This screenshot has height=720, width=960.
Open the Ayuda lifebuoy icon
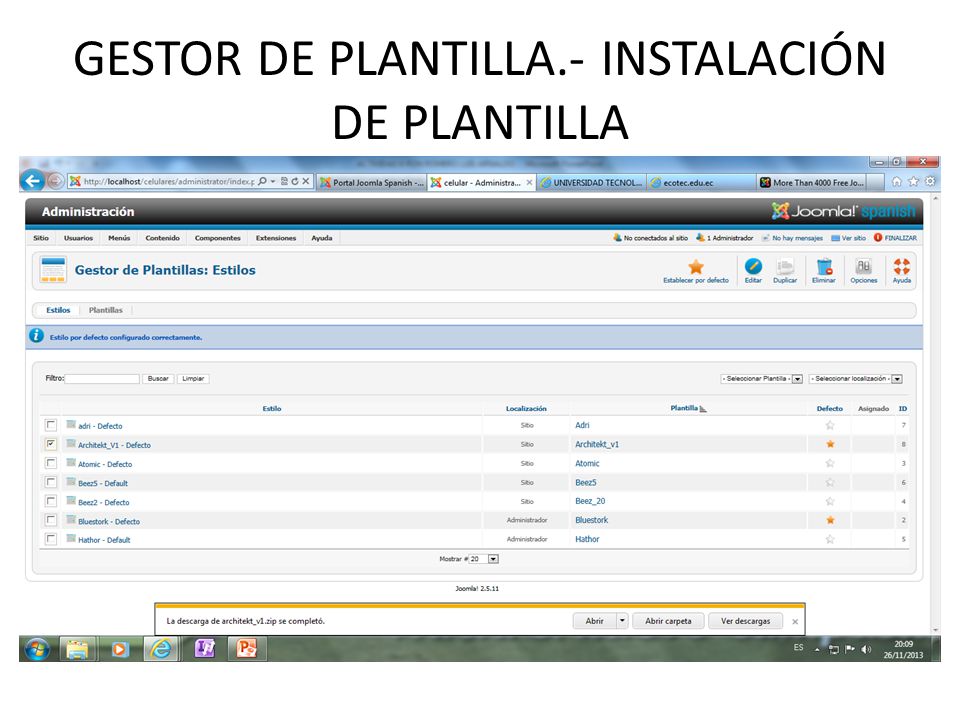pyautogui.click(x=901, y=266)
